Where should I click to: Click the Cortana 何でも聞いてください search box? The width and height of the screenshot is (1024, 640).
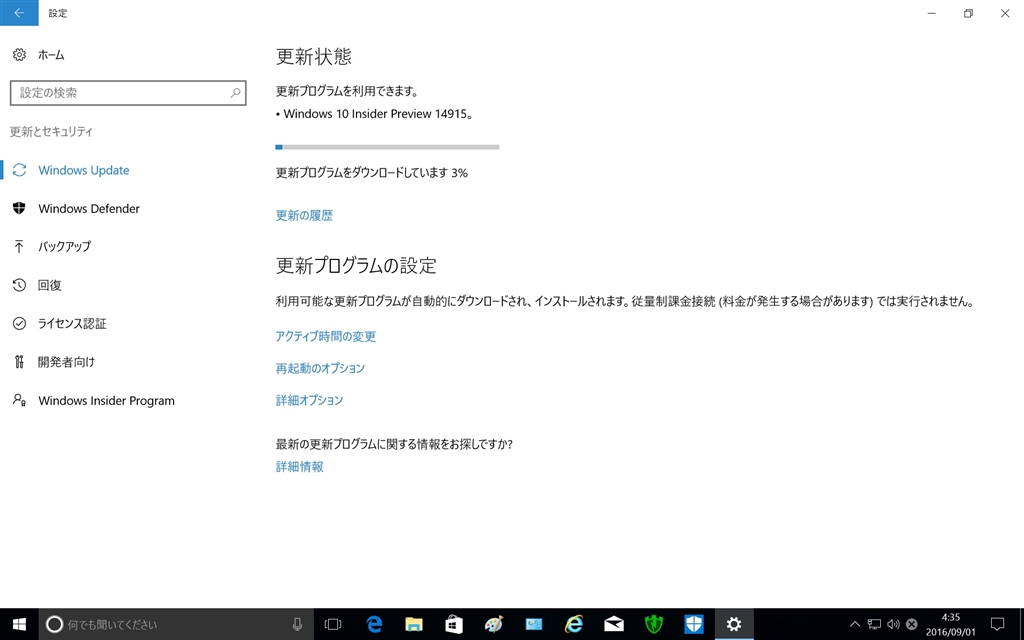click(176, 624)
